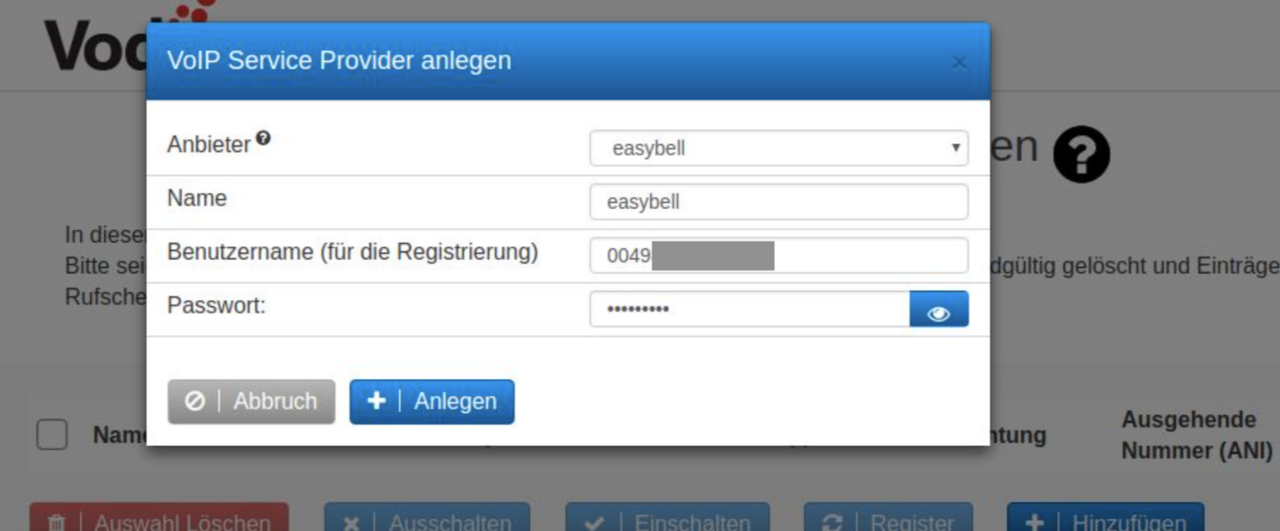
Task: Click the large question mark help icon
Action: pyautogui.click(x=1081, y=155)
